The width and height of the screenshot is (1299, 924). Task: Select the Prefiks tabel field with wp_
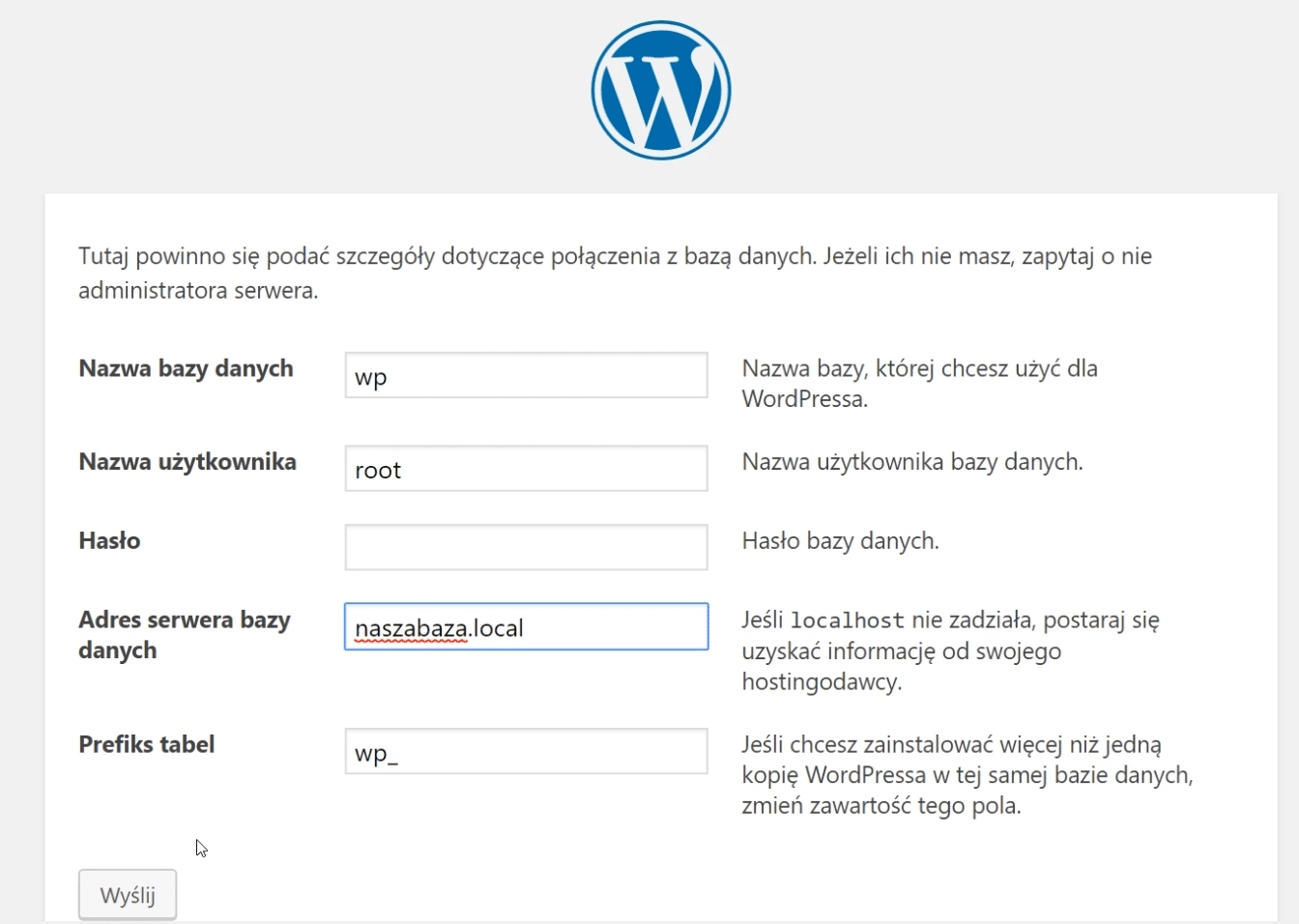526,751
